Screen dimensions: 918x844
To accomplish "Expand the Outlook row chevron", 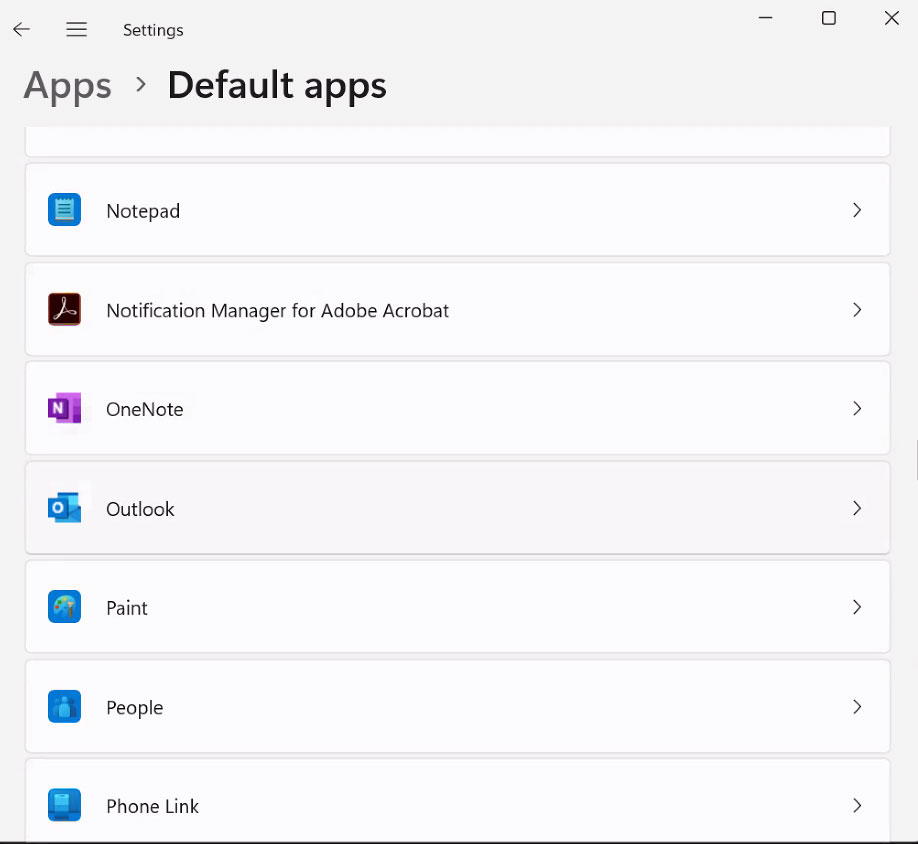I will (x=857, y=508).
